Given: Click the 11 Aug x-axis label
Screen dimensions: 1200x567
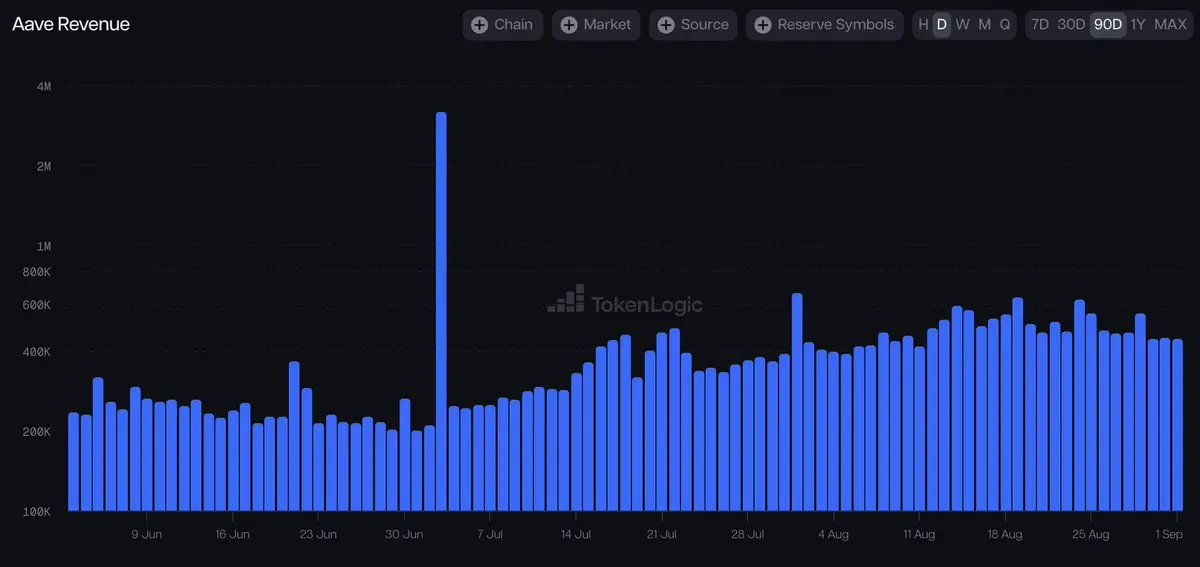Looking at the screenshot, I should click(919, 534).
